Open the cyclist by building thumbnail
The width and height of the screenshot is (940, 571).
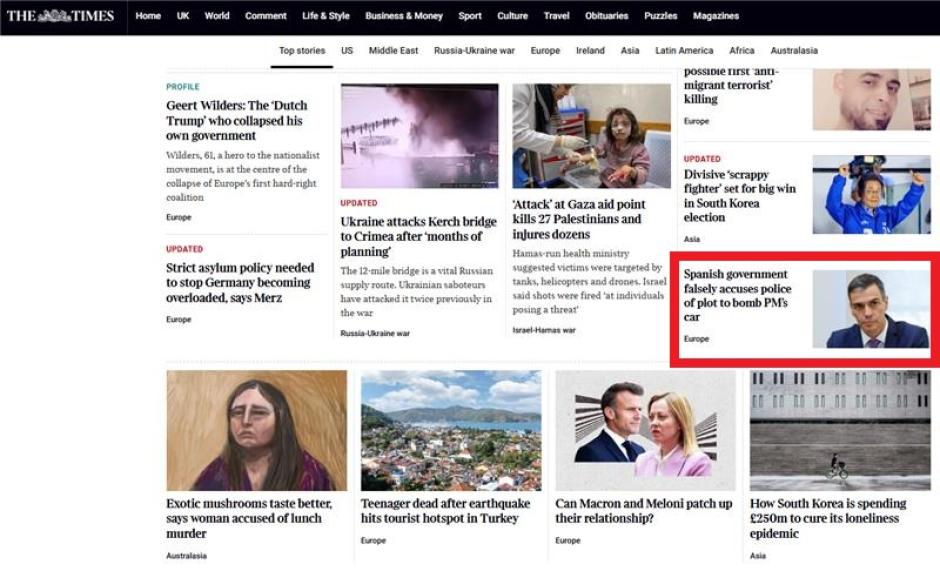point(840,431)
